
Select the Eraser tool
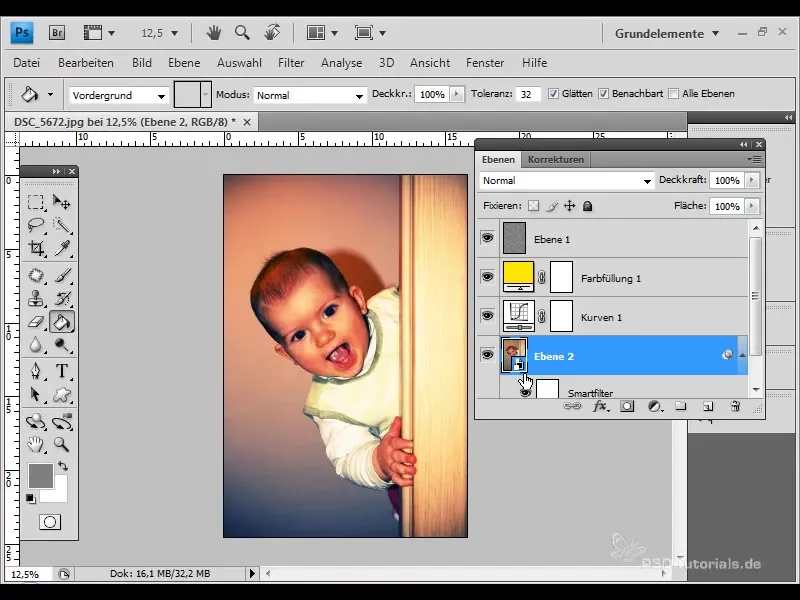pos(36,321)
